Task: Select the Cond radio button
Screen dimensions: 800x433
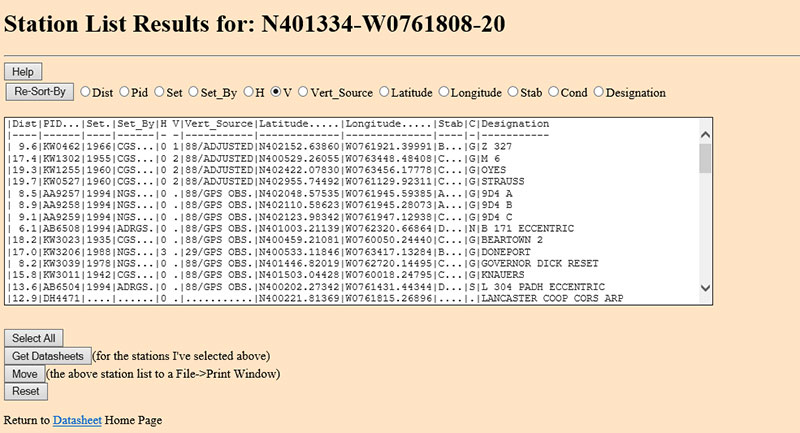Action: pyautogui.click(x=558, y=92)
